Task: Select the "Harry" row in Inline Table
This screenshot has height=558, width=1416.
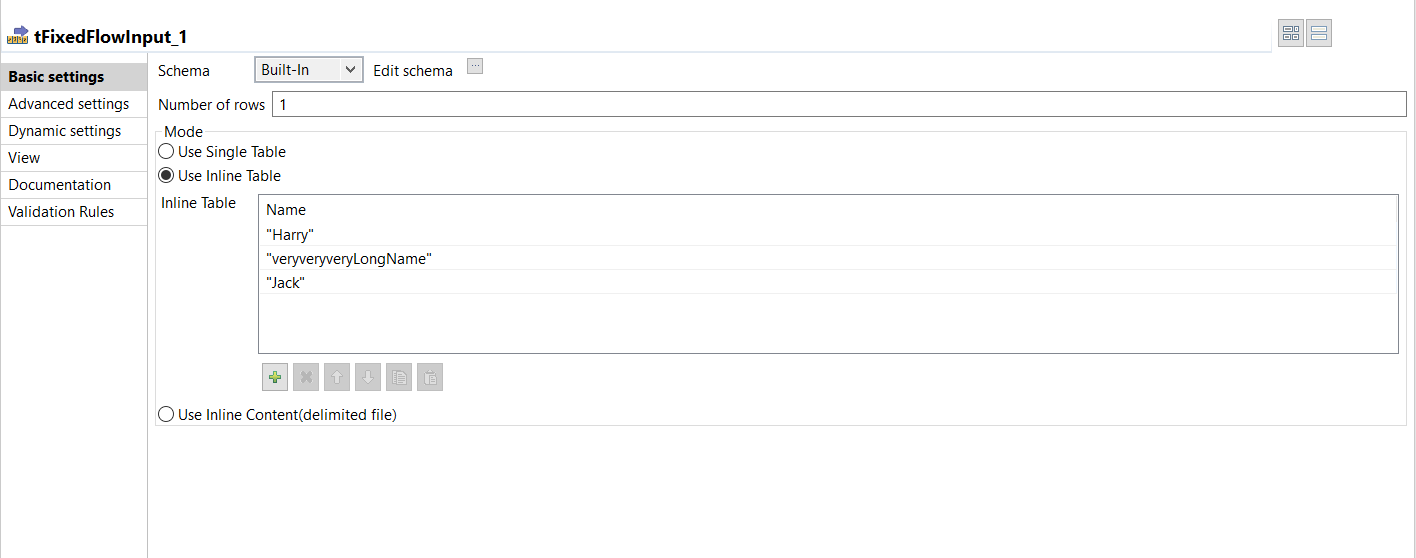Action: tap(291, 235)
